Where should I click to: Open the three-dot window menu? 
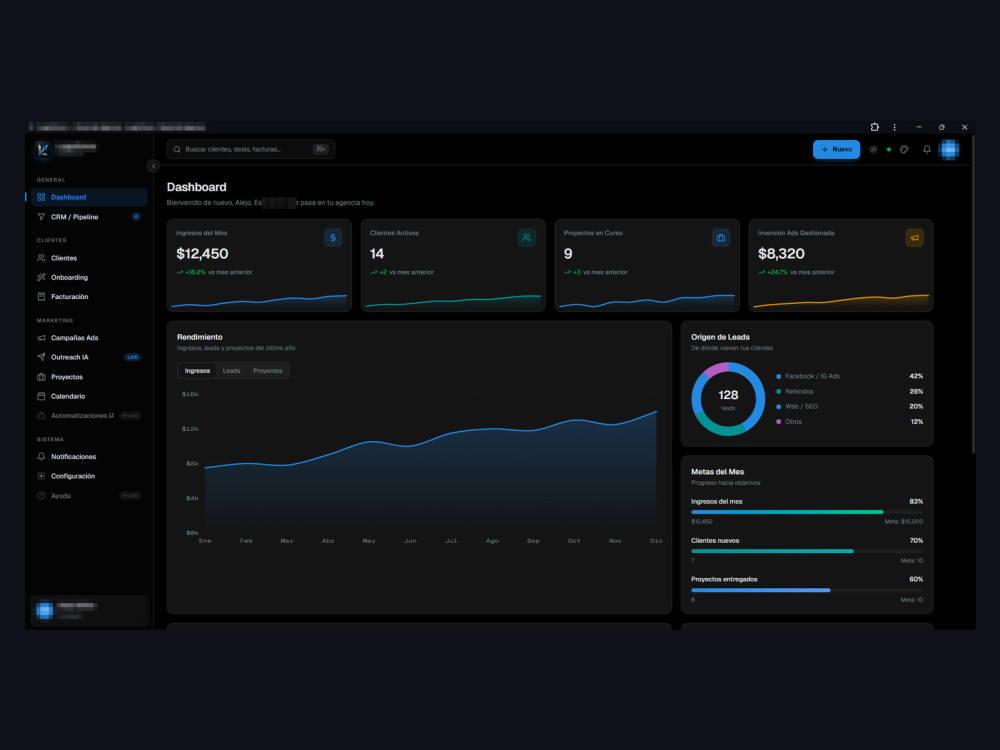click(894, 127)
